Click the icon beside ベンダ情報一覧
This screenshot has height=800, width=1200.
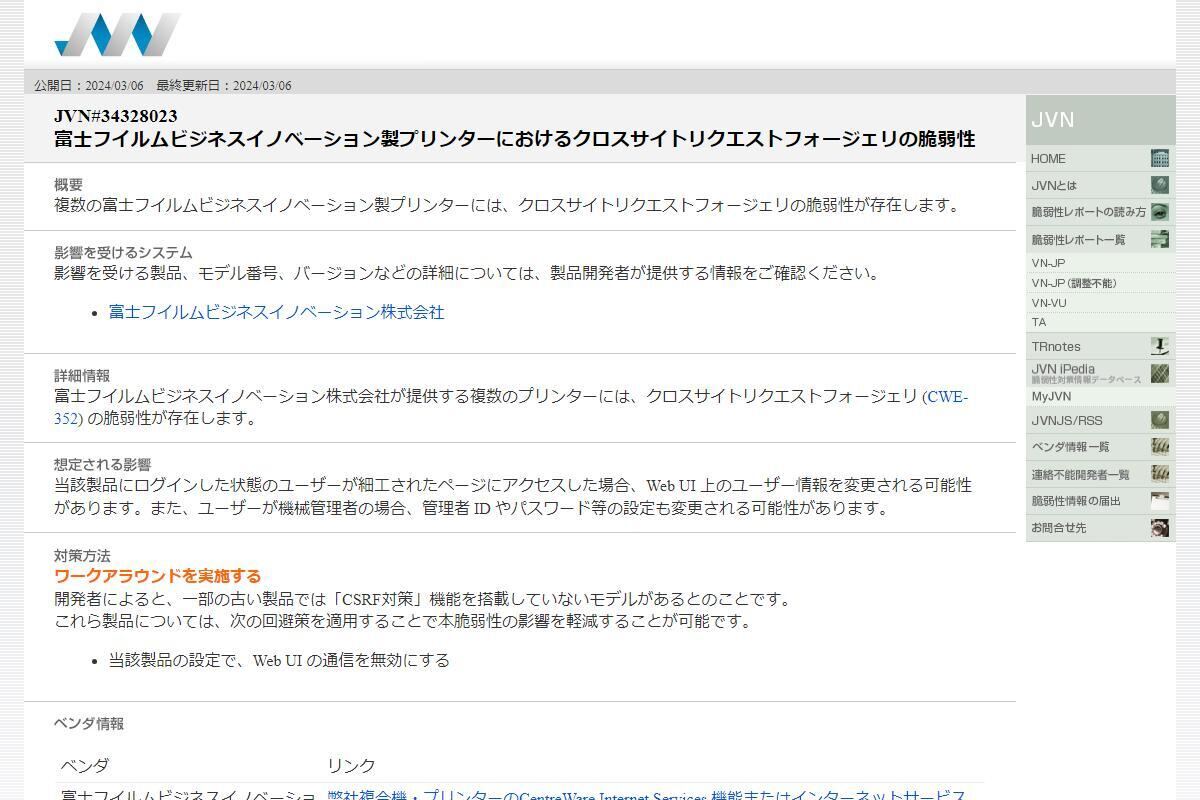tap(1160, 447)
